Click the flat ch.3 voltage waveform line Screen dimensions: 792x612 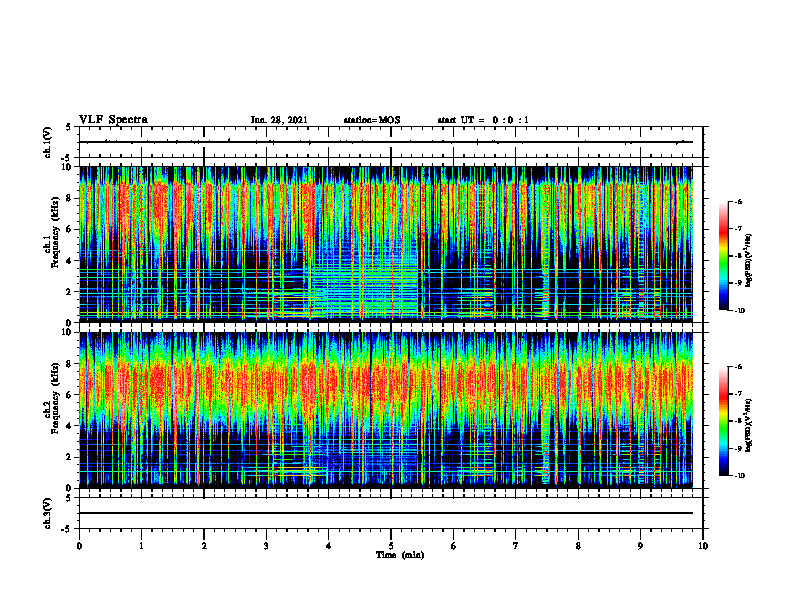tap(386, 513)
